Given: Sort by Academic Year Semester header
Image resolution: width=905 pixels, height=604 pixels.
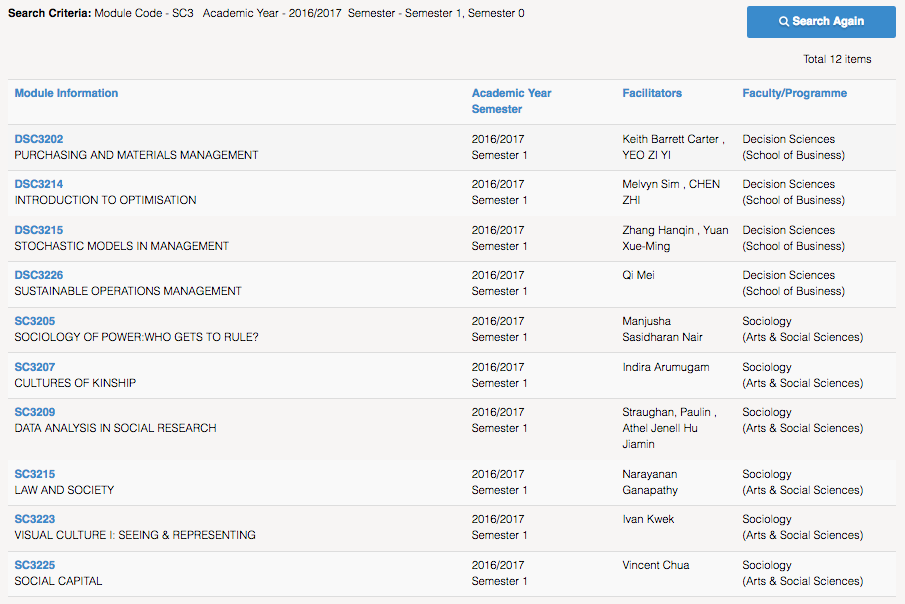Looking at the screenshot, I should [511, 101].
